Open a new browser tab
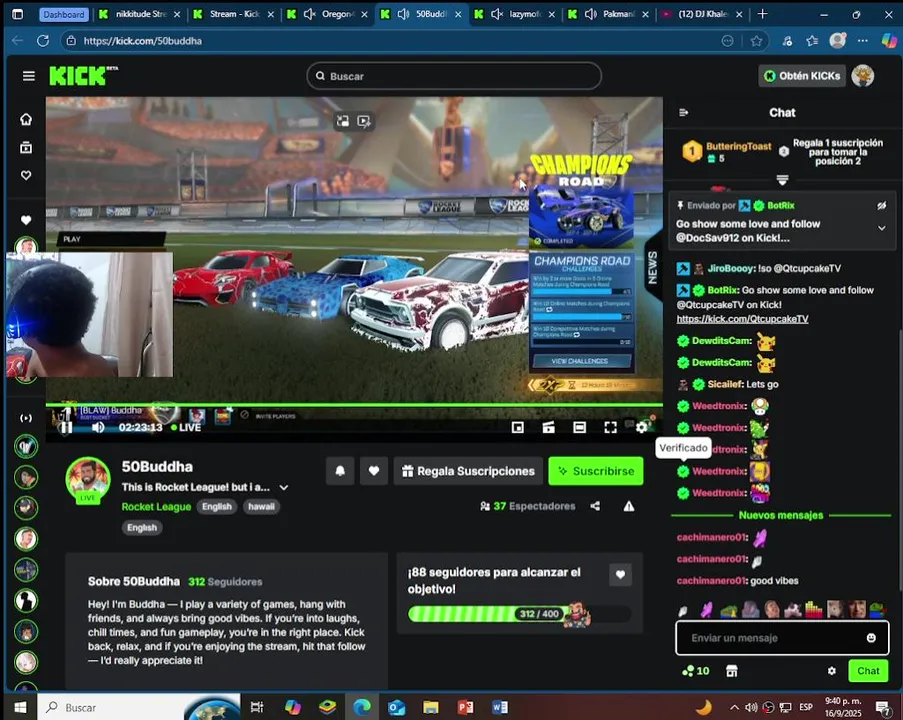The height and width of the screenshot is (720, 903). pyautogui.click(x=762, y=14)
